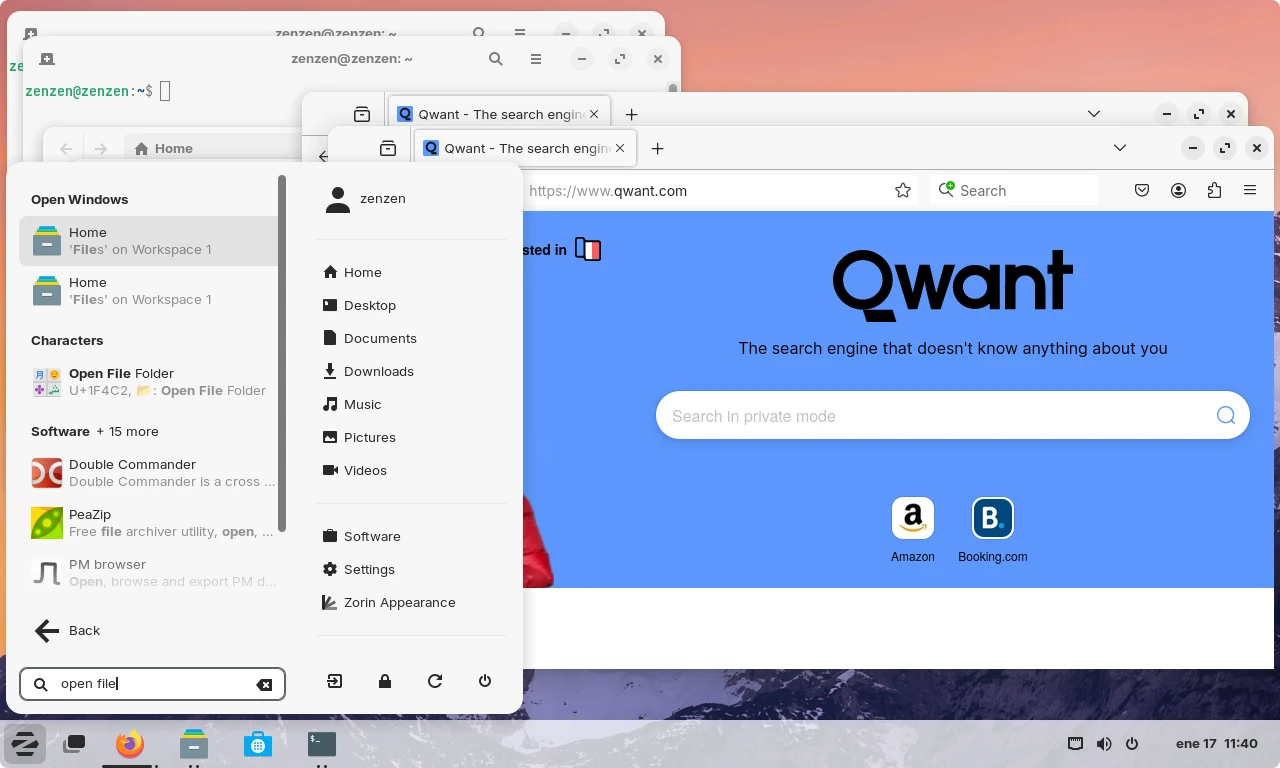Select the PM browser software result
Viewport: 1280px width, 768px height.
[x=148, y=573]
